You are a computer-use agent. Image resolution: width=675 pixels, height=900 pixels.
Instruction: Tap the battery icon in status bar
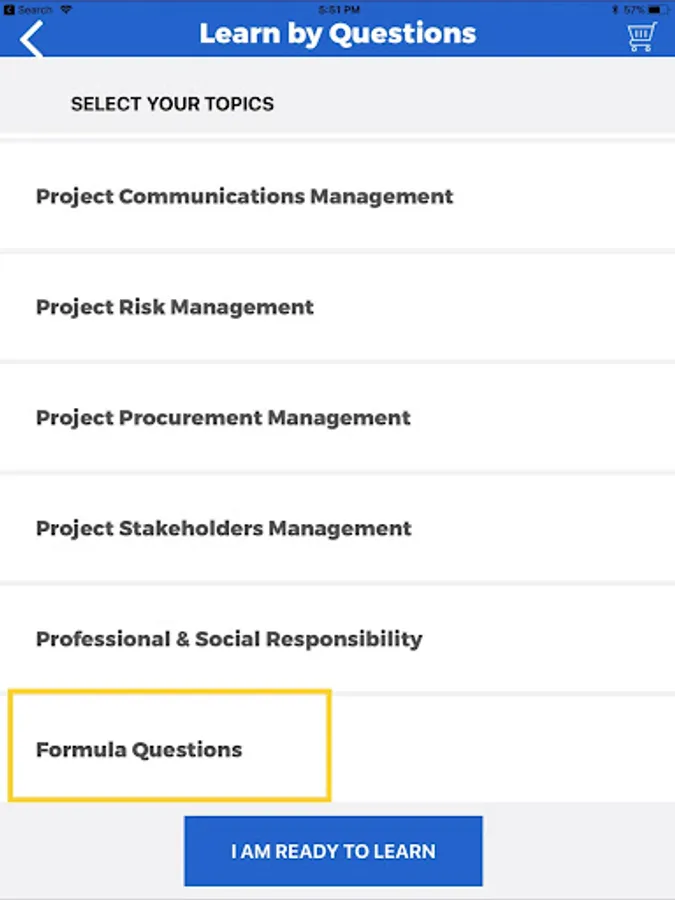tap(659, 9)
